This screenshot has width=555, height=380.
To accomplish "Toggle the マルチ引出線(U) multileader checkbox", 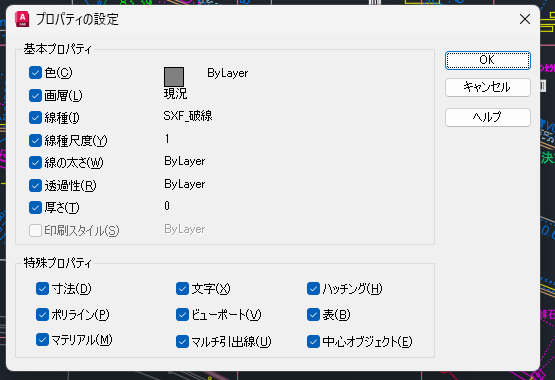I will coord(182,341).
